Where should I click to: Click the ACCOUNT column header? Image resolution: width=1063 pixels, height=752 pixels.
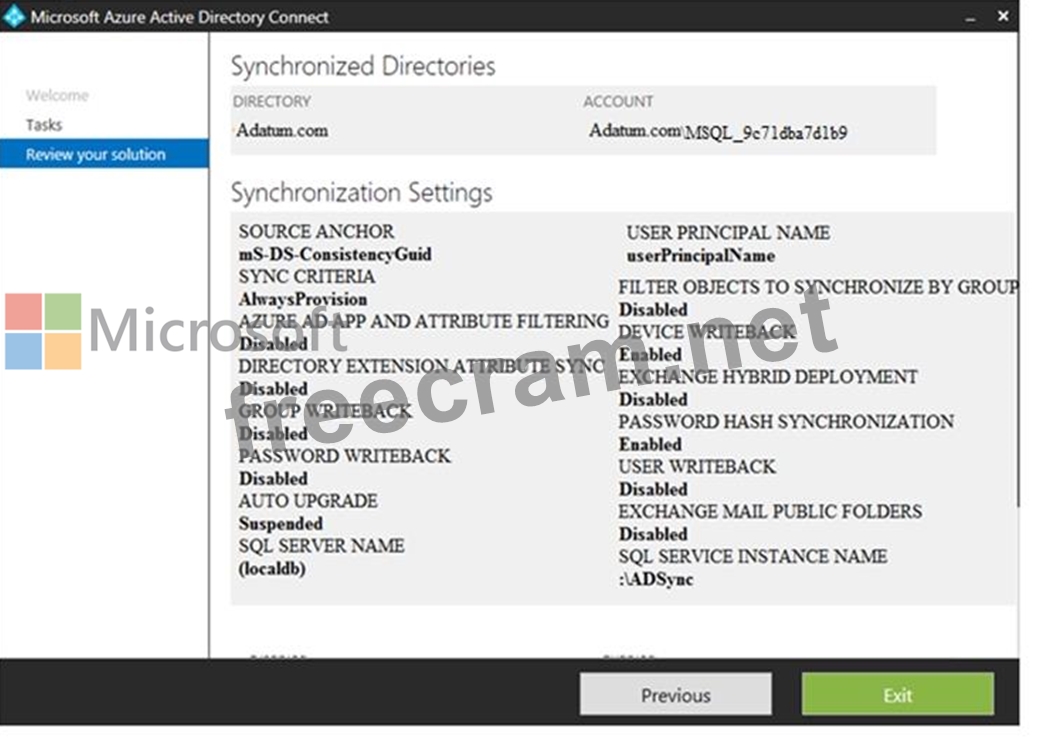pyautogui.click(x=618, y=102)
